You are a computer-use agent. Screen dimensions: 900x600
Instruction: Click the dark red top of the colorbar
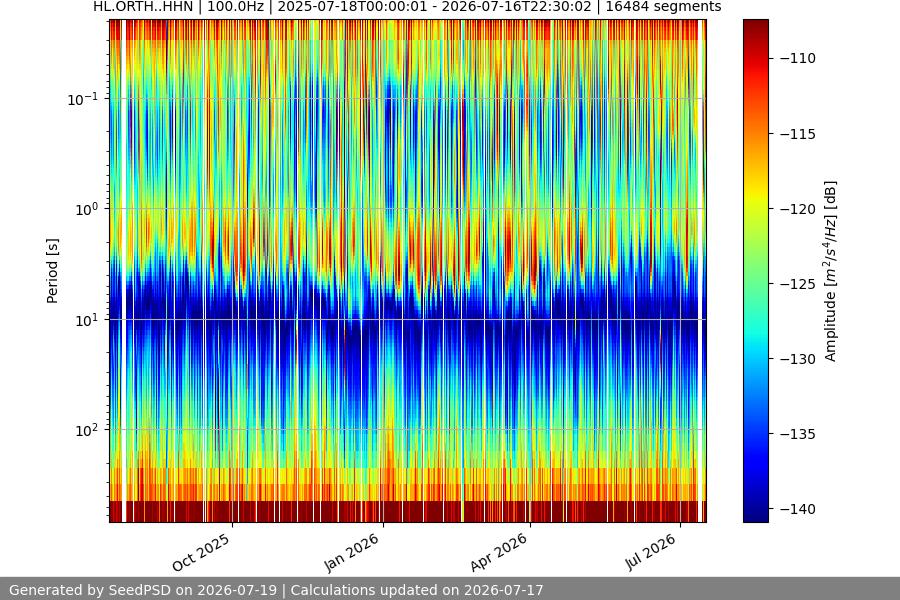coord(755,26)
